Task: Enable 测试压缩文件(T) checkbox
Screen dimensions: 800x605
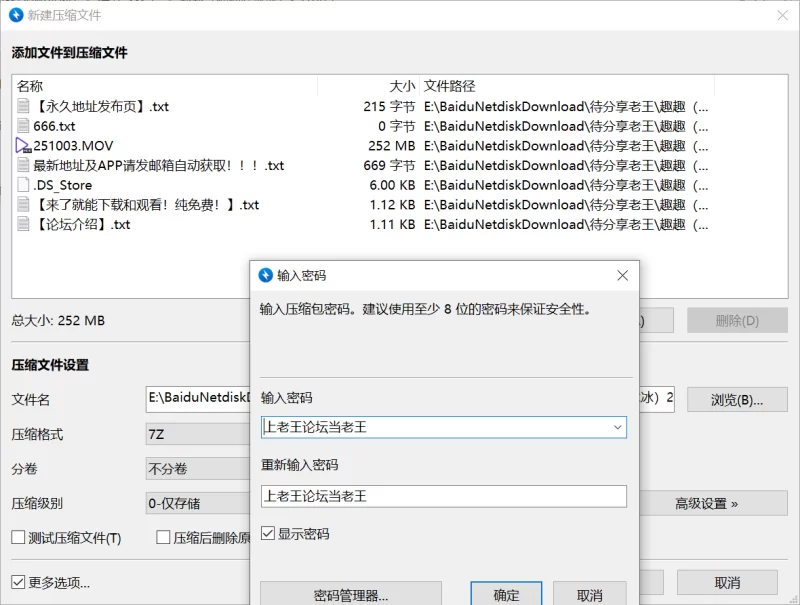Action: [x=18, y=538]
